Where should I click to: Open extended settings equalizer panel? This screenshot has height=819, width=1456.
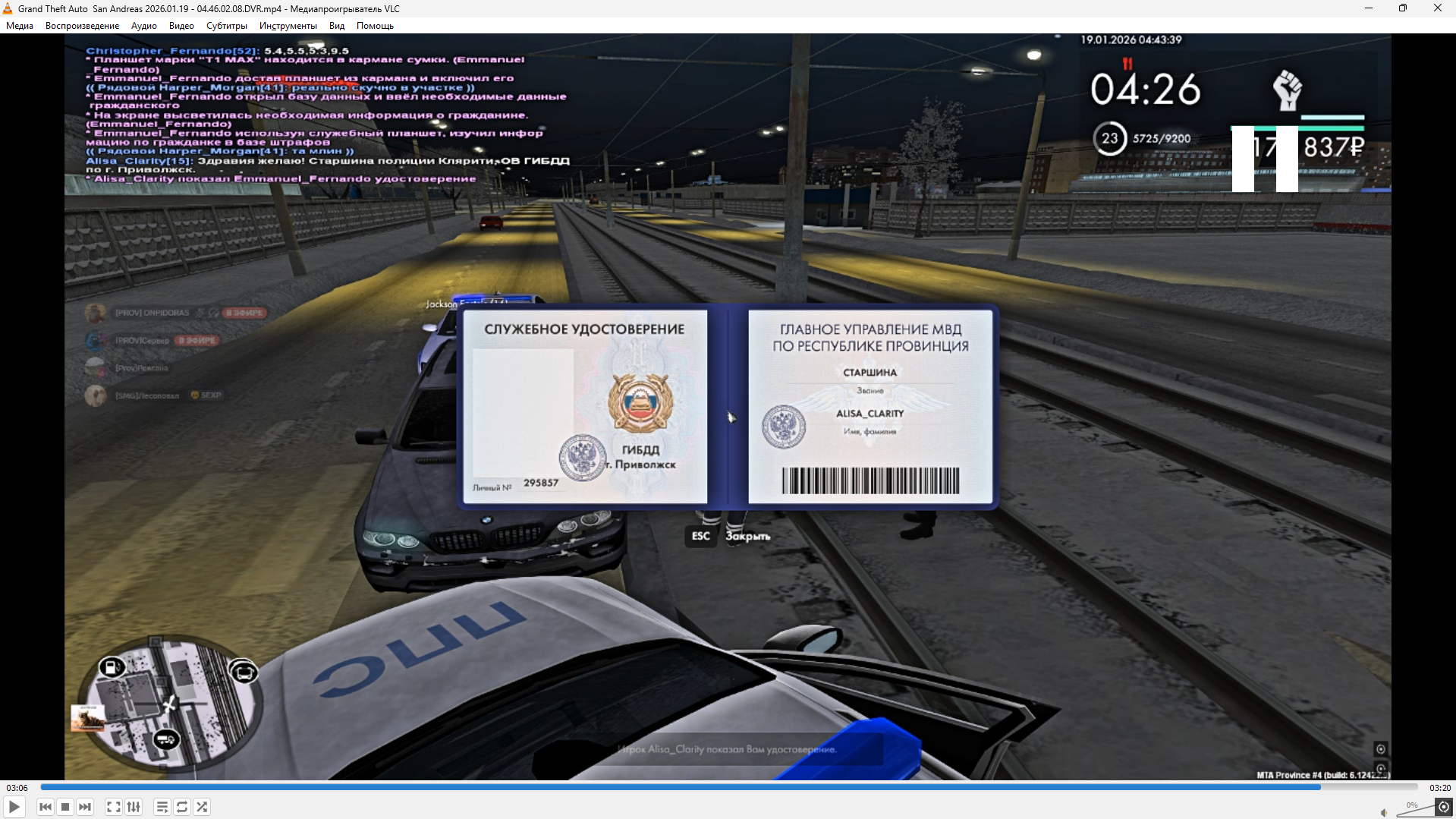coord(134,807)
